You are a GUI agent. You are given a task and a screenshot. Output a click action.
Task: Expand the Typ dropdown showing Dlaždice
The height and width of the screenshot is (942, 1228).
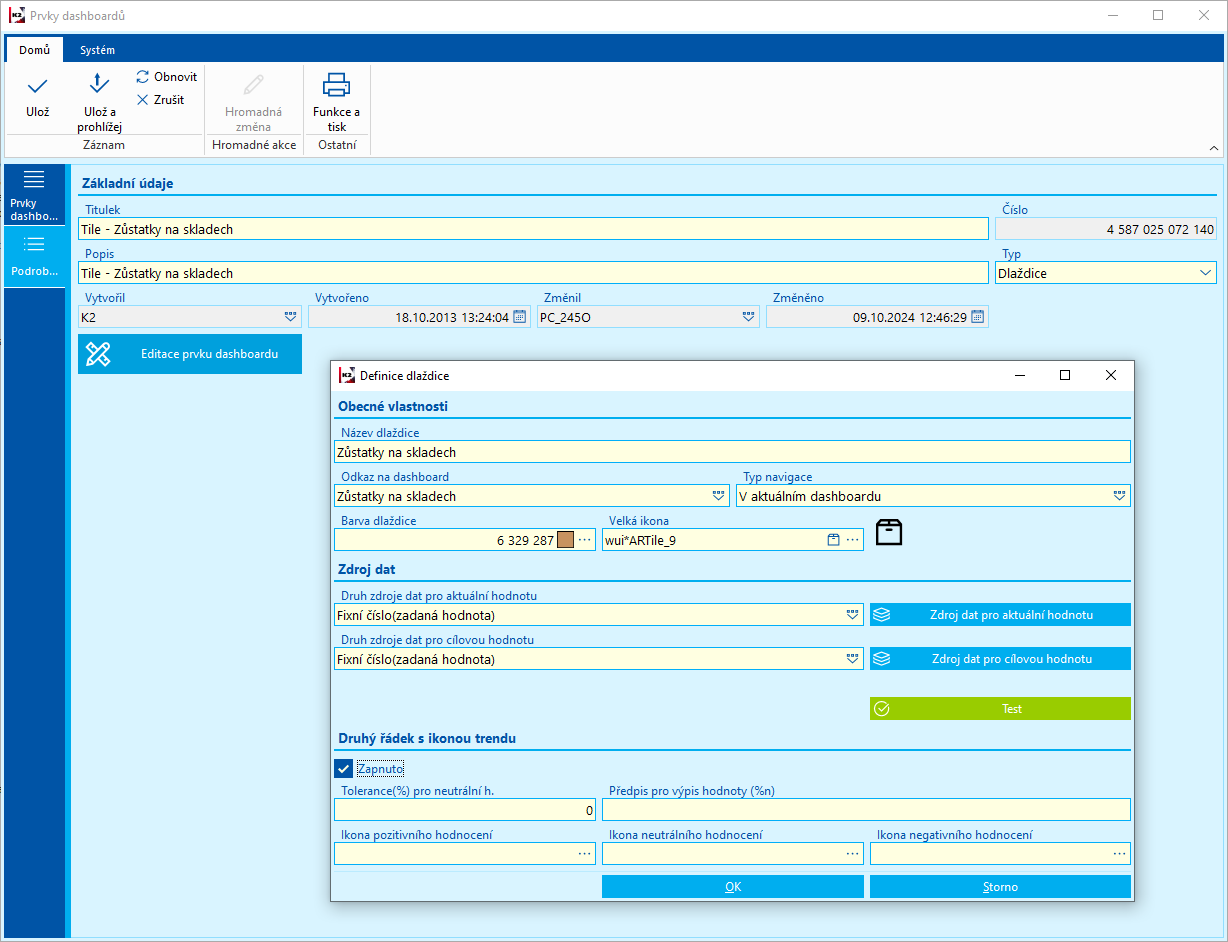coord(1204,273)
